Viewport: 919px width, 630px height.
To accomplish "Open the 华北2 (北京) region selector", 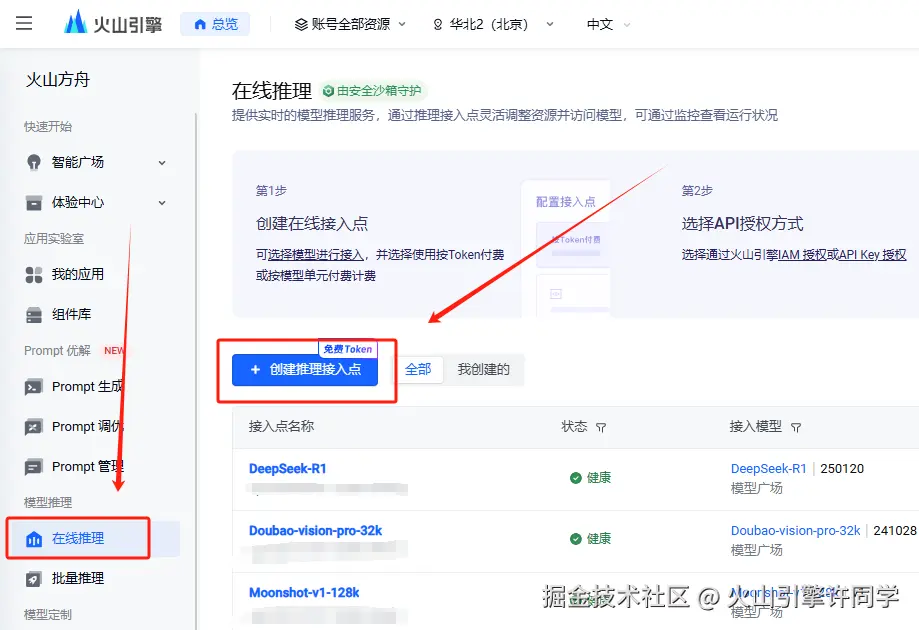I will pyautogui.click(x=493, y=24).
